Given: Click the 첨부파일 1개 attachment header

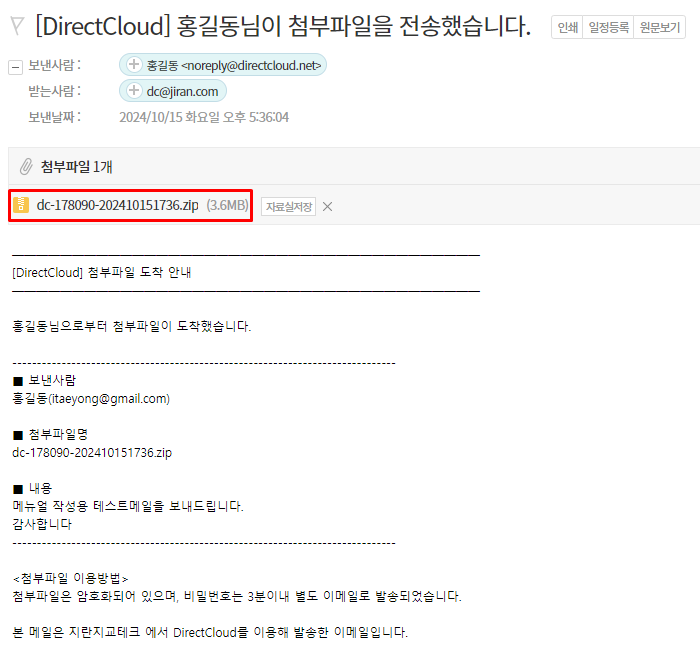Looking at the screenshot, I should [x=77, y=167].
